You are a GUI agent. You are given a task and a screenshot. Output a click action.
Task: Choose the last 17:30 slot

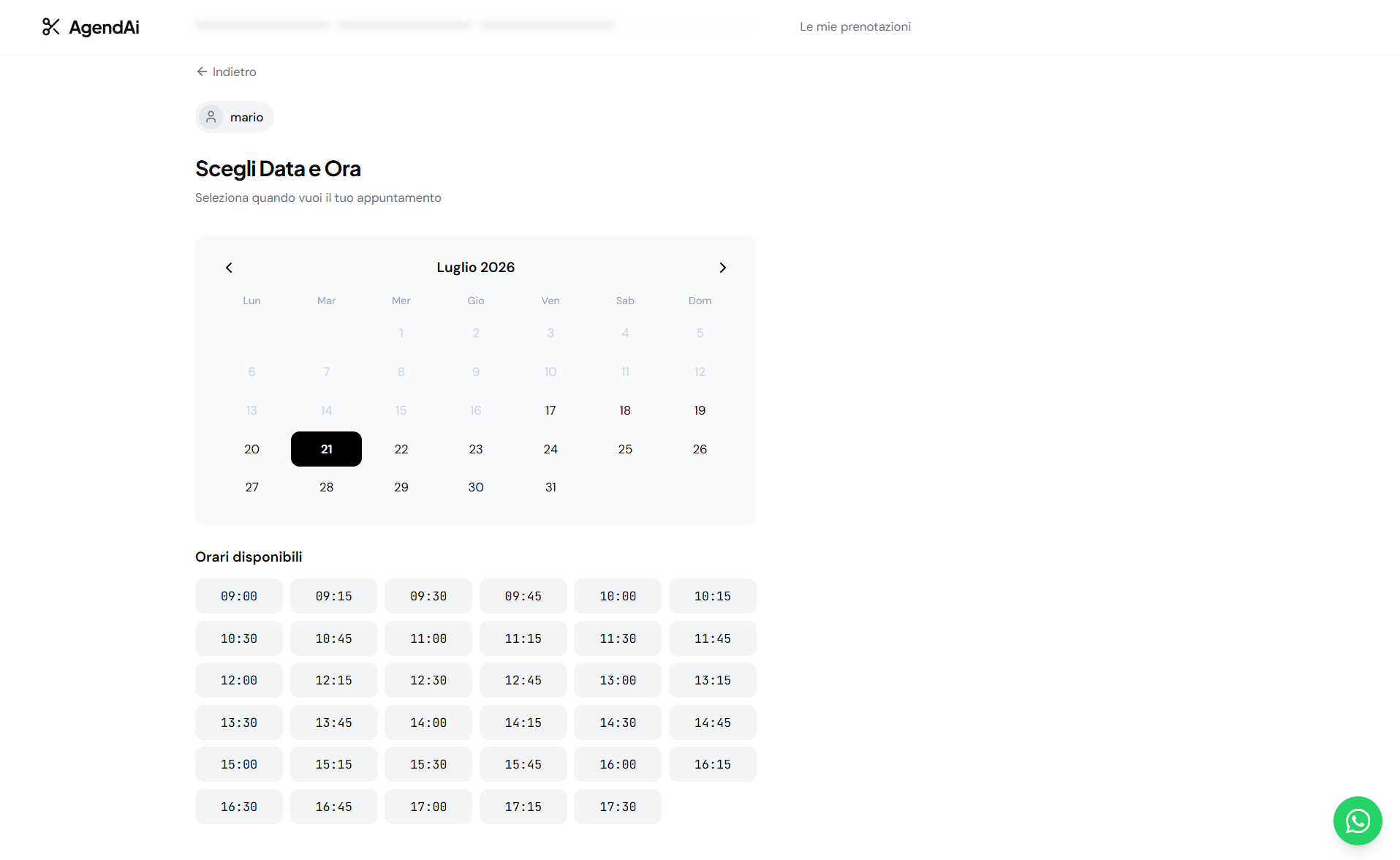(x=618, y=807)
